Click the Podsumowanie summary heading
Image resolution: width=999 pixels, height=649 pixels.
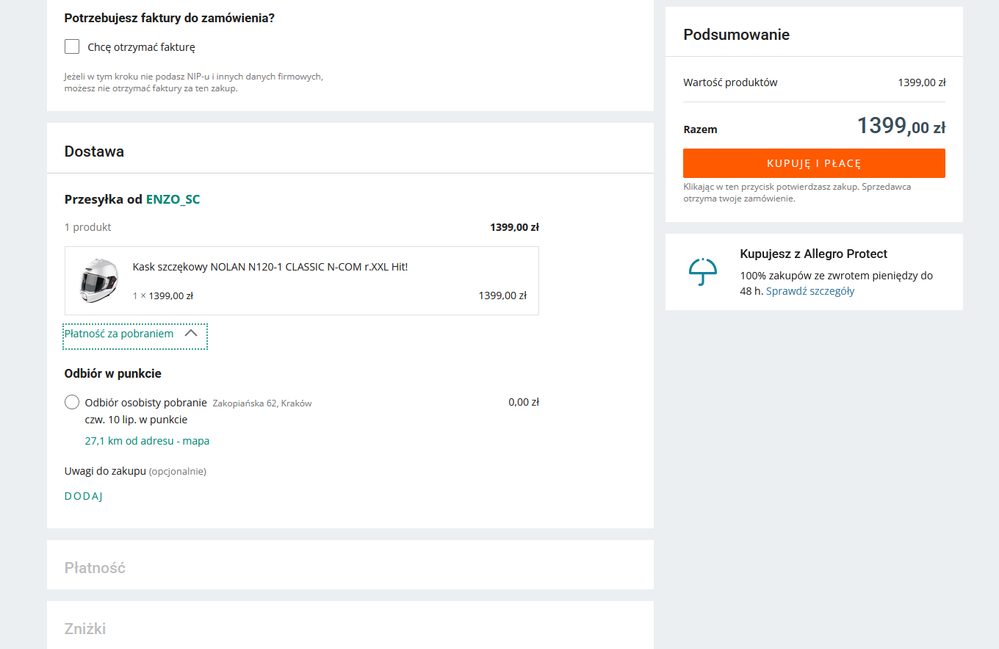(x=736, y=35)
